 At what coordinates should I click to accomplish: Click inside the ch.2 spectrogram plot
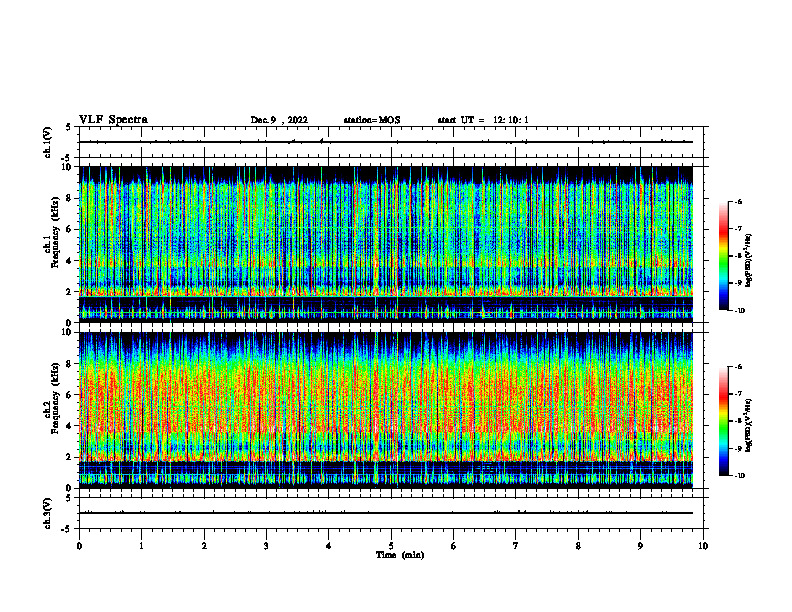[x=386, y=410]
